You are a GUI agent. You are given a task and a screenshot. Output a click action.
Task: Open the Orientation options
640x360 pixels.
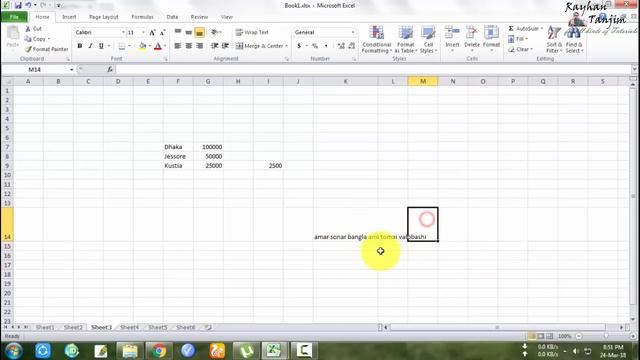(x=216, y=32)
